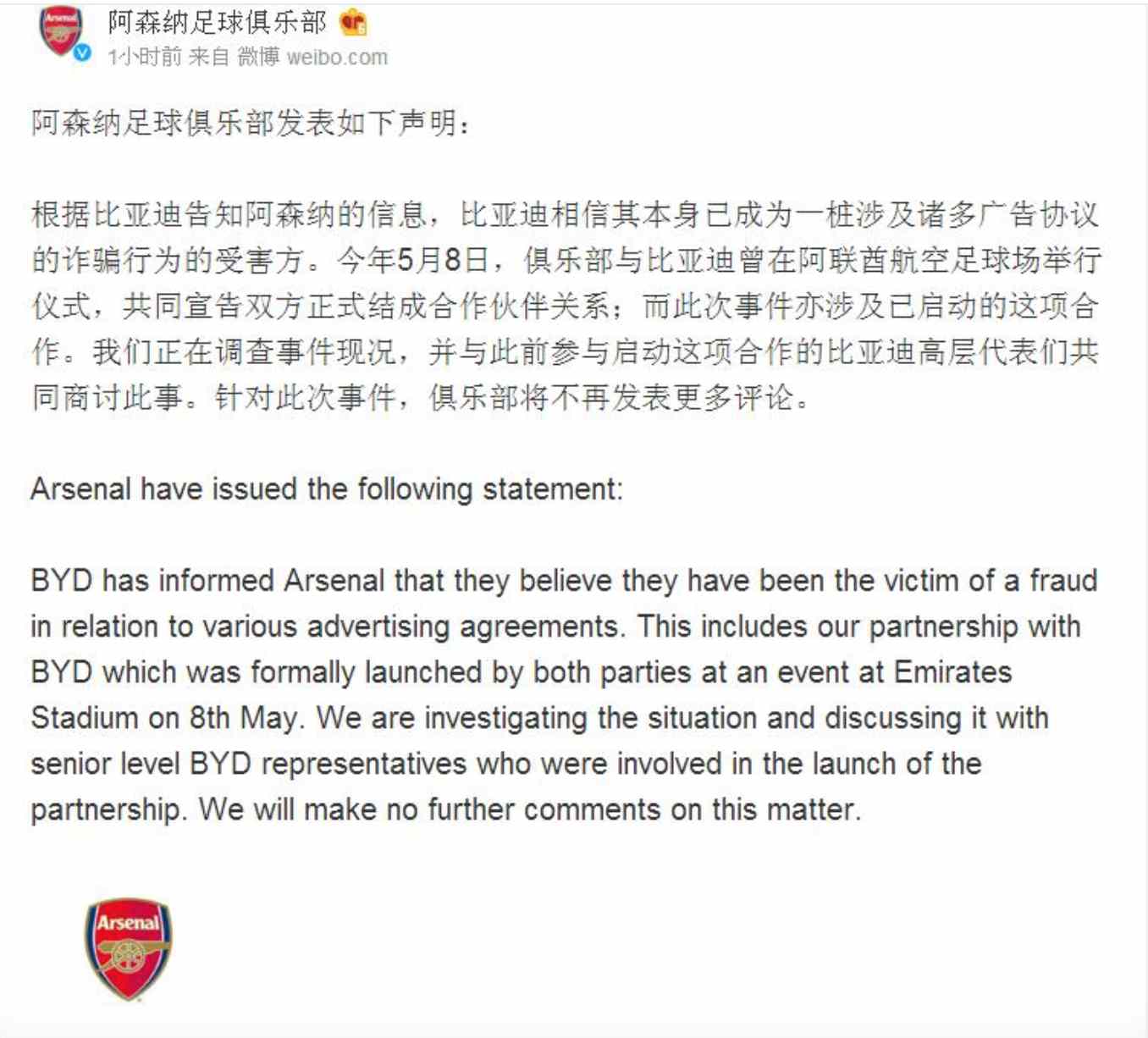Screen dimensions: 1148x1038
Task: Click the large Arsenal crest image below the post
Action: 128,948
